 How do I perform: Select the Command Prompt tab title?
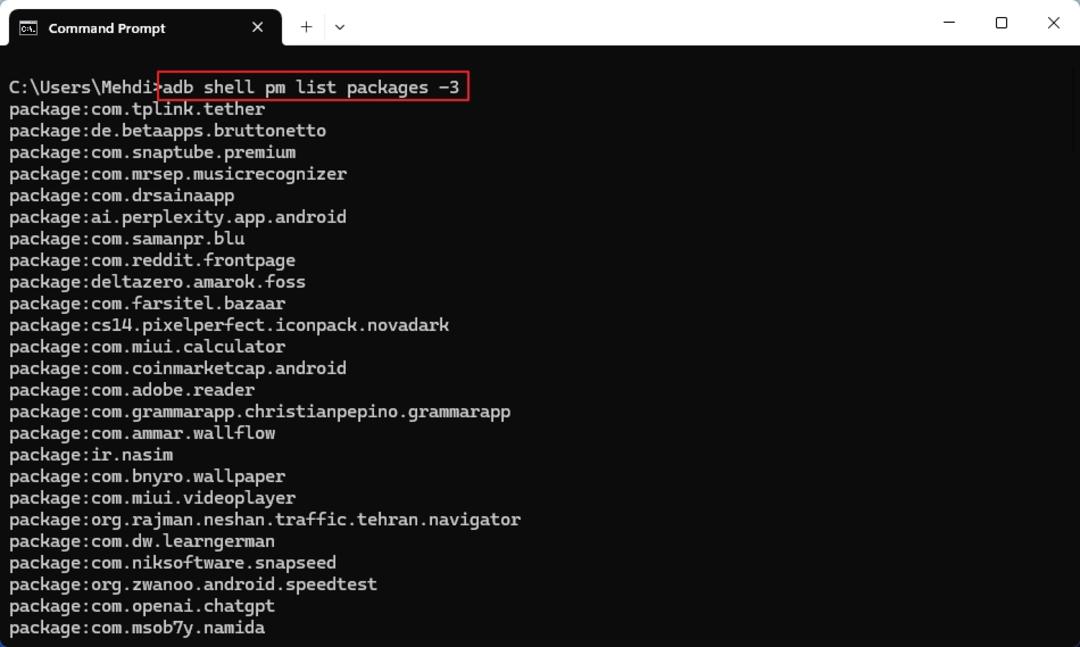click(107, 28)
